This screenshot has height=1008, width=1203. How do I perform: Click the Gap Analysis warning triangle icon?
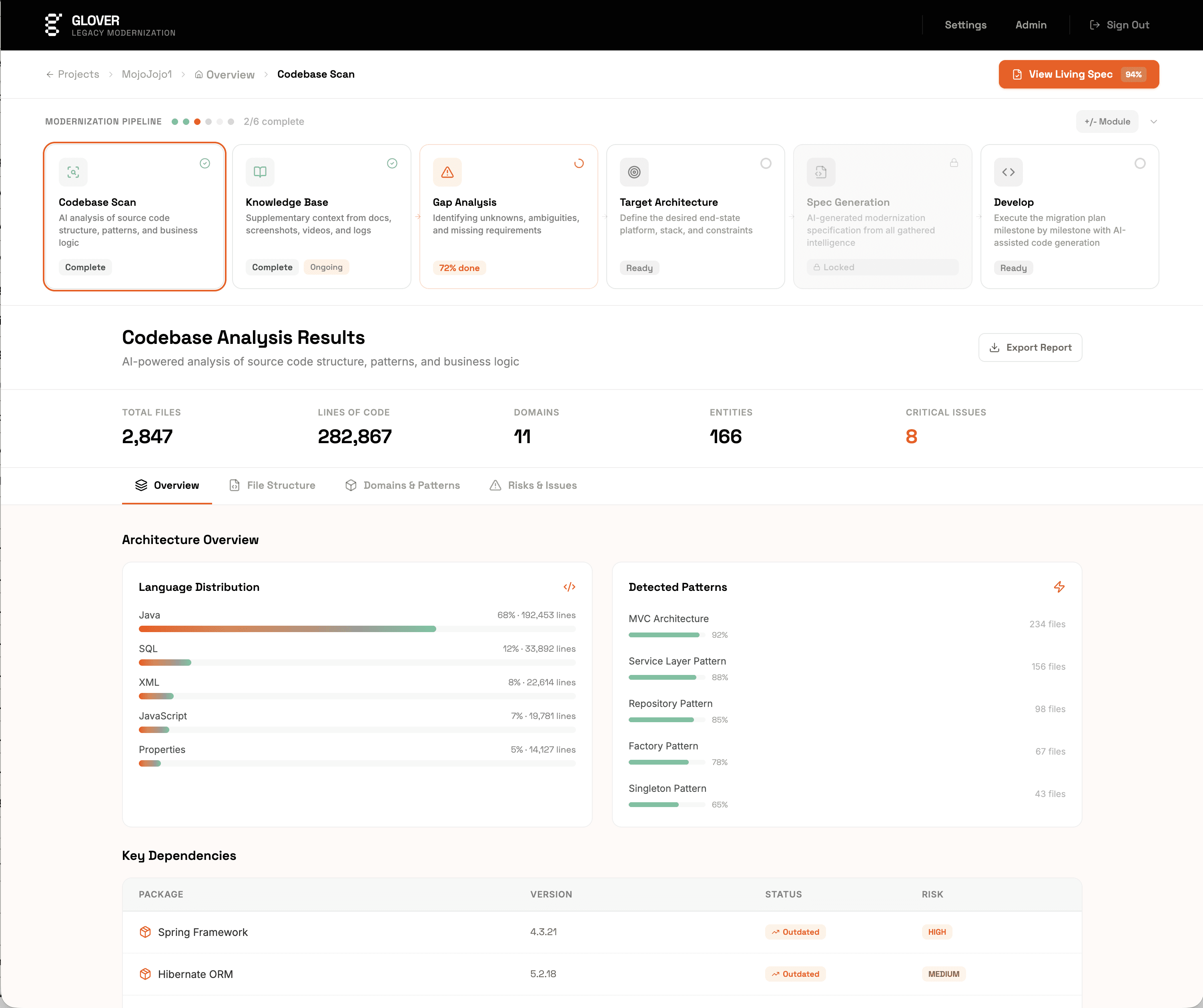click(x=447, y=172)
